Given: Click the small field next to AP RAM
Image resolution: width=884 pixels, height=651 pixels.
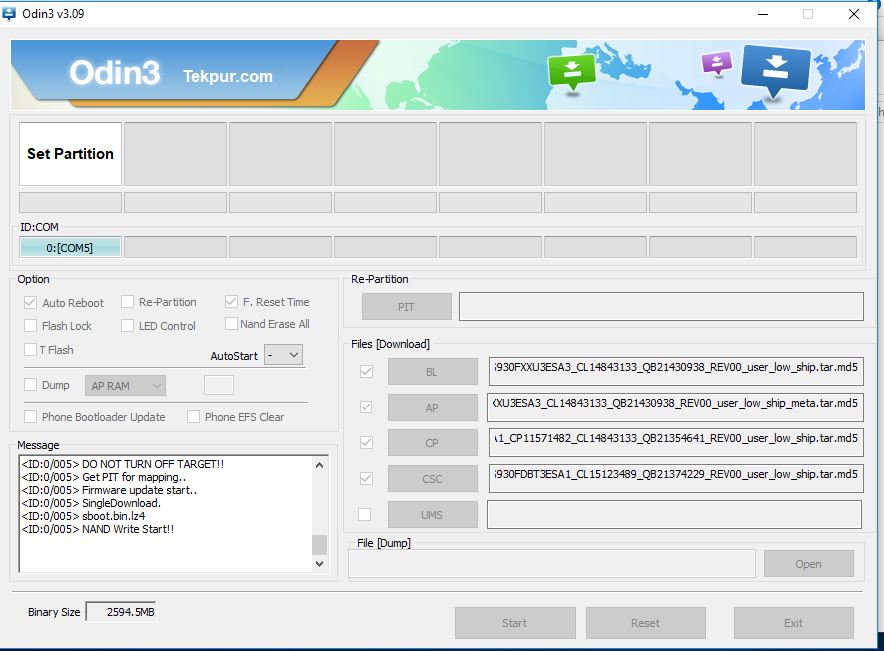Looking at the screenshot, I should click(219, 386).
